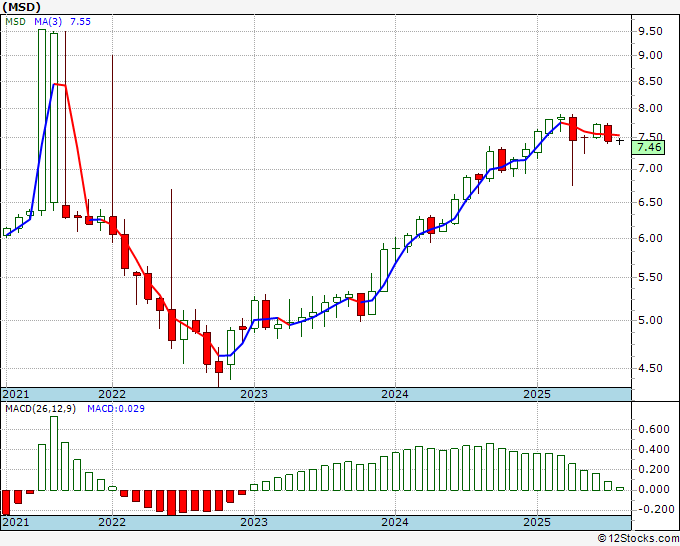
Task: Click the (MSD) ticker title
Action: pyautogui.click(x=22, y=7)
